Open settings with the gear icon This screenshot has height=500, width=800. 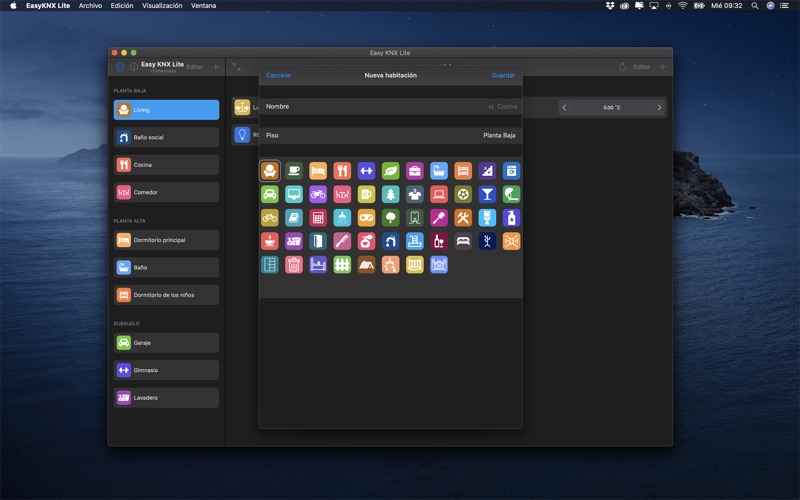click(120, 67)
